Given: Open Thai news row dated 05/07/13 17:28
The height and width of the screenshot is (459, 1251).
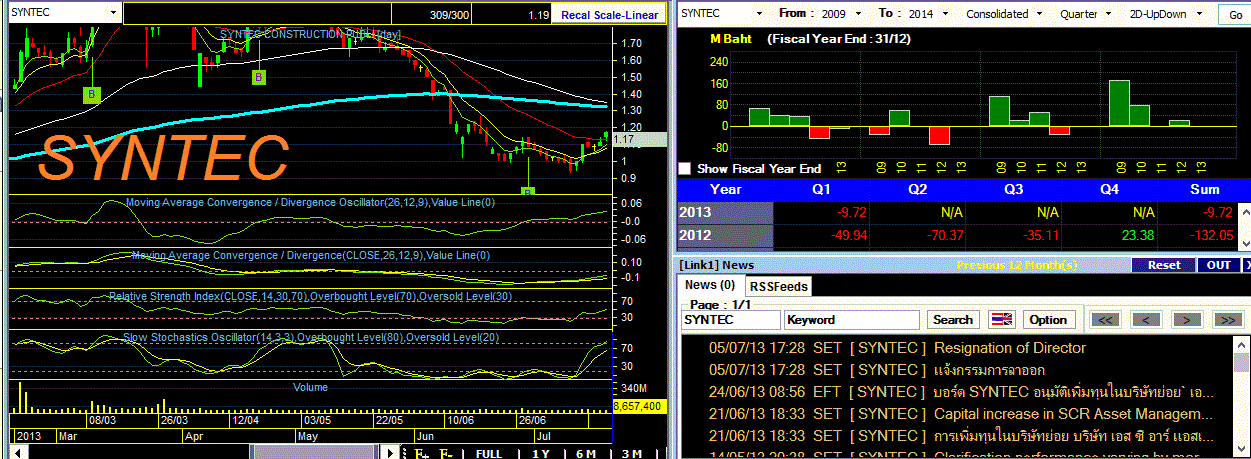Looking at the screenshot, I should 958,370.
